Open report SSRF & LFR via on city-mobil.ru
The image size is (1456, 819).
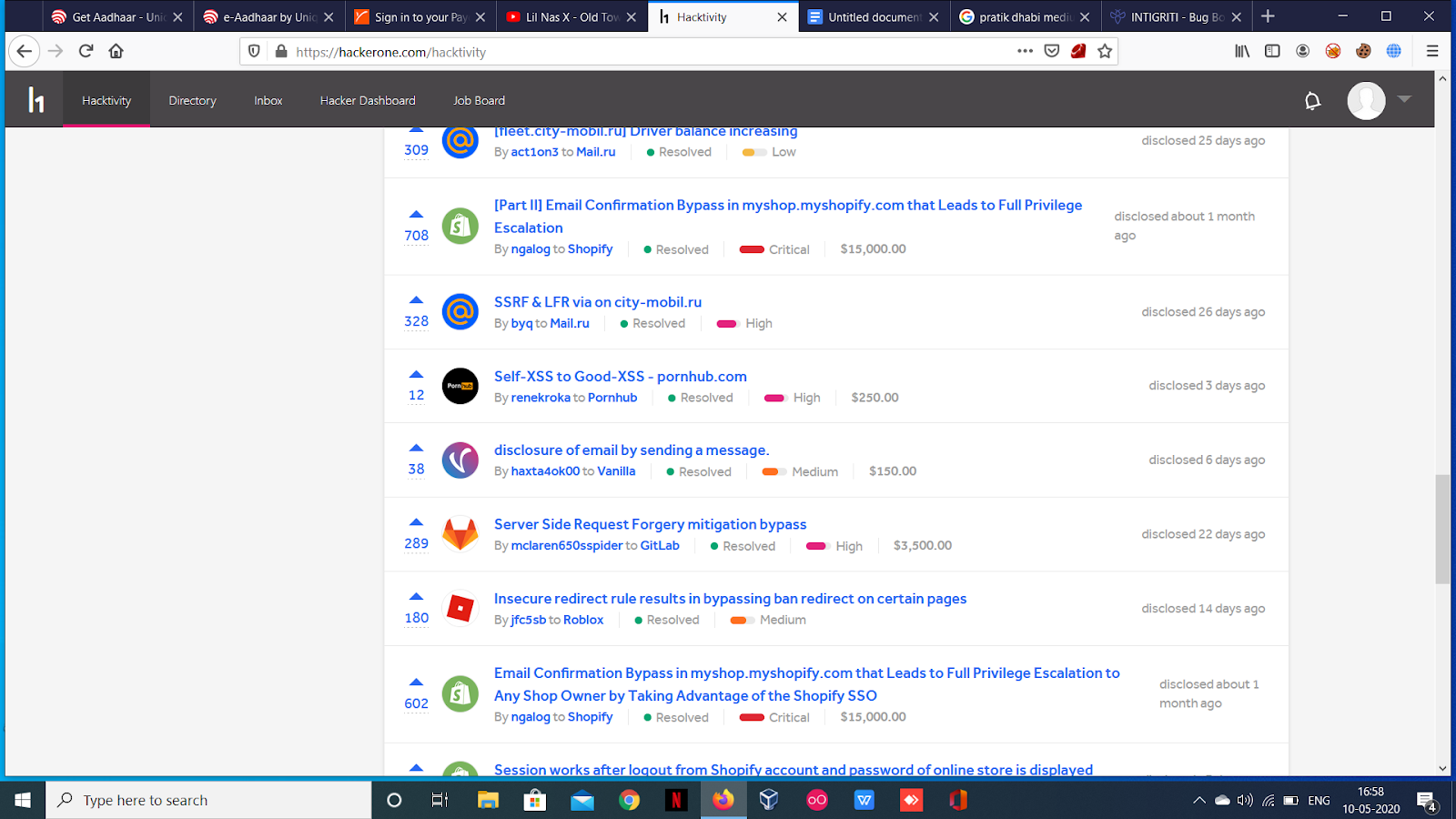[x=598, y=302]
